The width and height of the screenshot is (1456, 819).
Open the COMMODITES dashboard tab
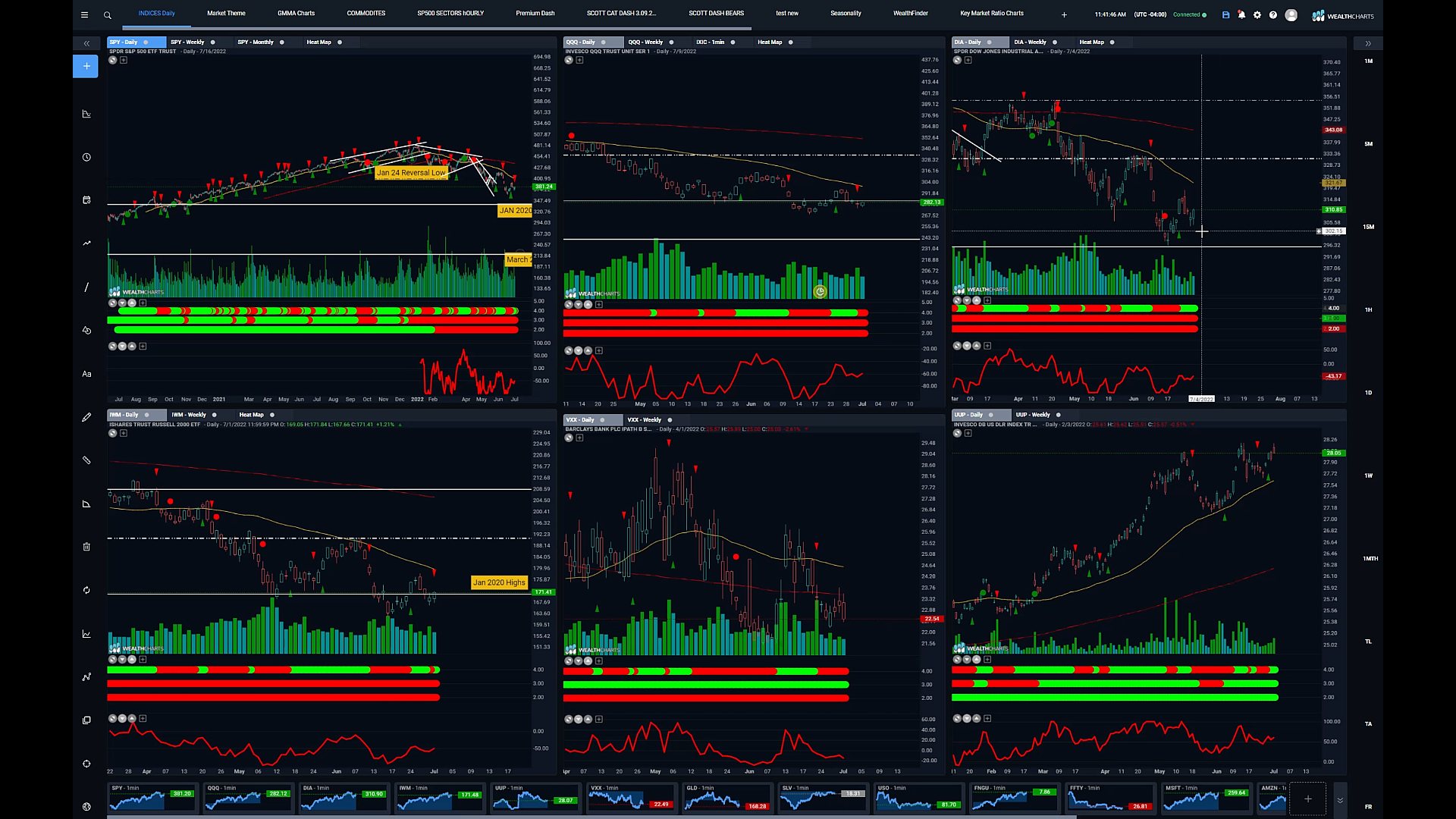[x=366, y=13]
